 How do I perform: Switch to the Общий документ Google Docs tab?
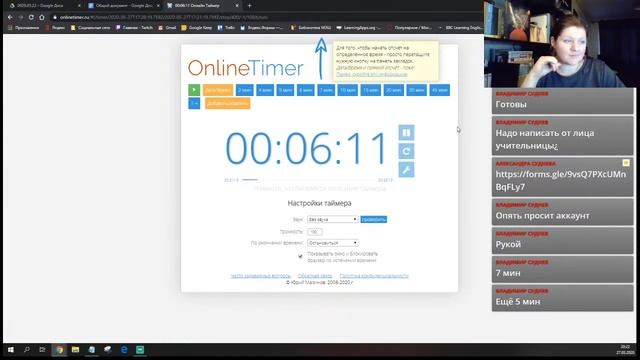point(123,6)
